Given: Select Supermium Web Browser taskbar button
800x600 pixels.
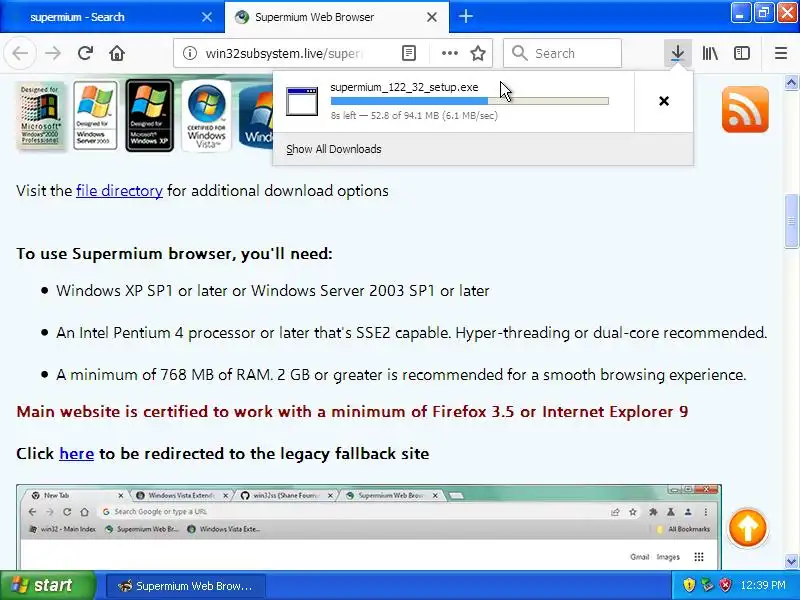Looking at the screenshot, I should pos(186,586).
